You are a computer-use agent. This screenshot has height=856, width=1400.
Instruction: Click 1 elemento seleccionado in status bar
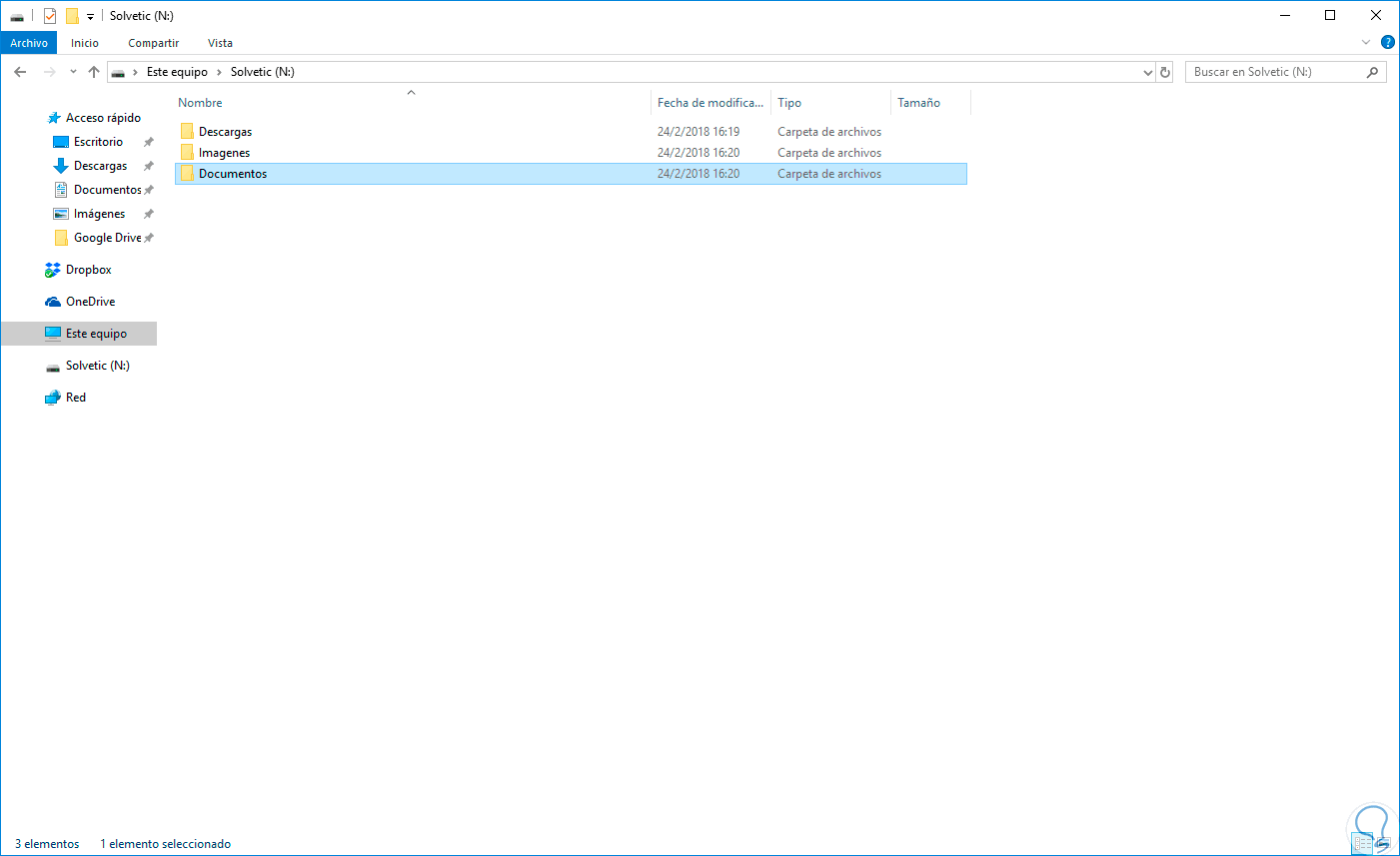tap(165, 844)
